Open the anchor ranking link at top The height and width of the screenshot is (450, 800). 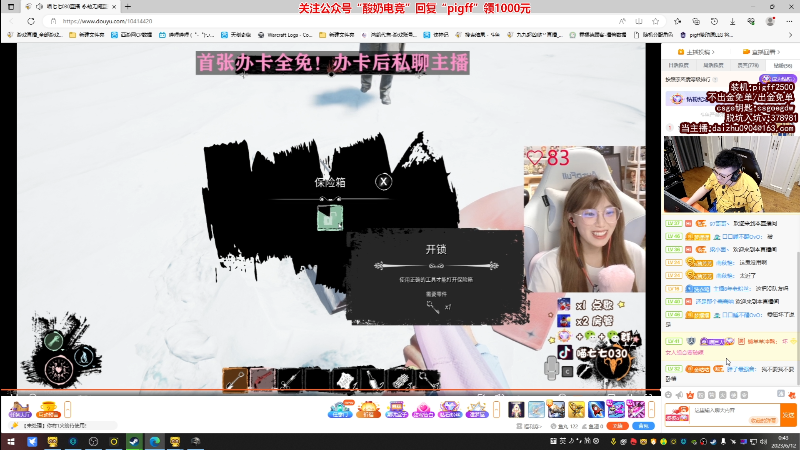click(x=696, y=52)
